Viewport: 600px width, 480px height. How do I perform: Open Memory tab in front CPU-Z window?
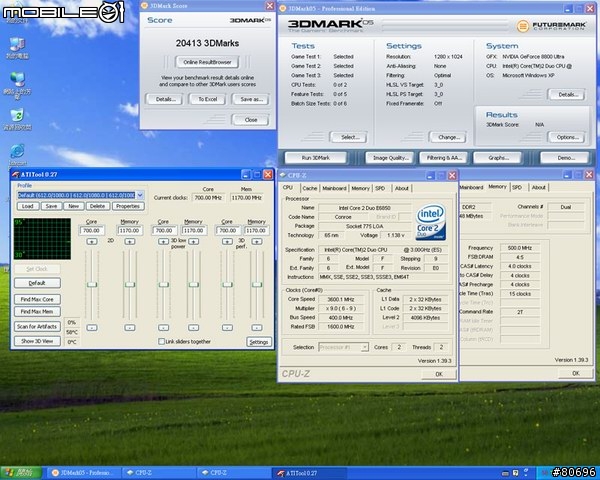click(x=360, y=188)
